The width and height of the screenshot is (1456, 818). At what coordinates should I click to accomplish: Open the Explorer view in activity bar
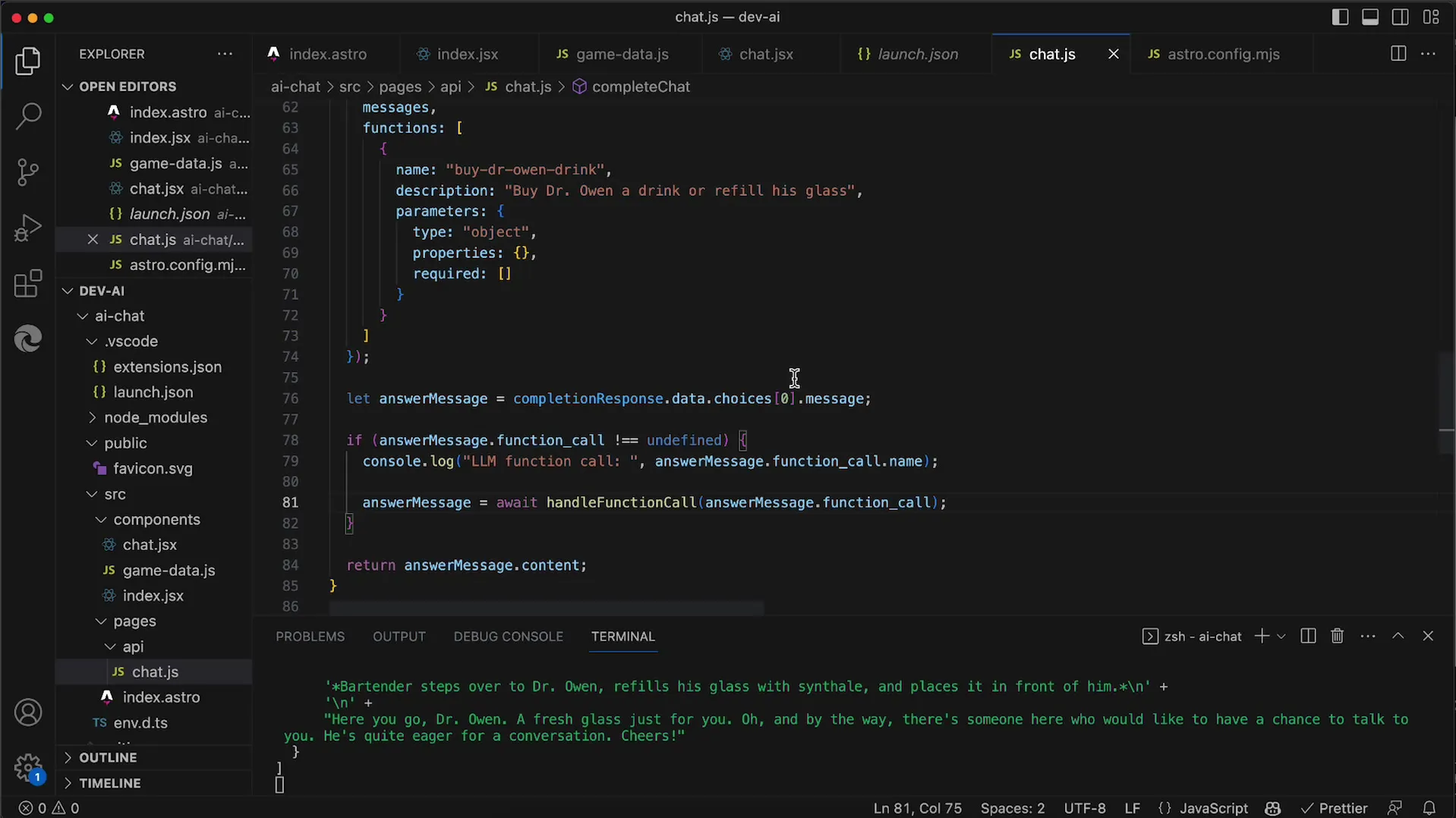[28, 61]
